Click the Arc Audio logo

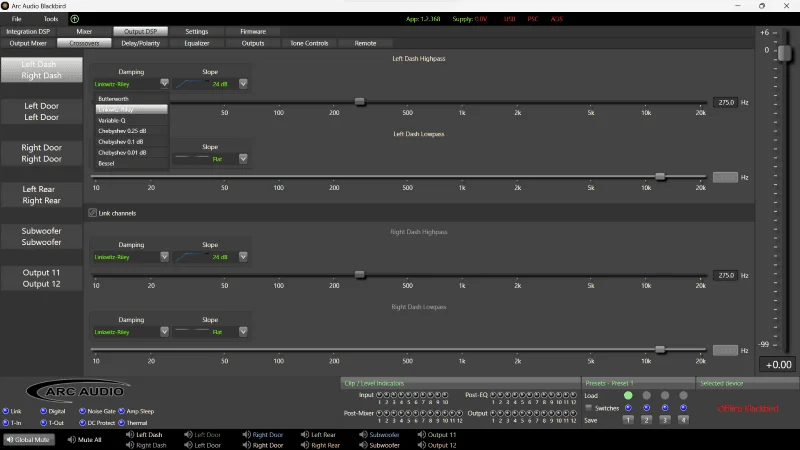(78, 391)
